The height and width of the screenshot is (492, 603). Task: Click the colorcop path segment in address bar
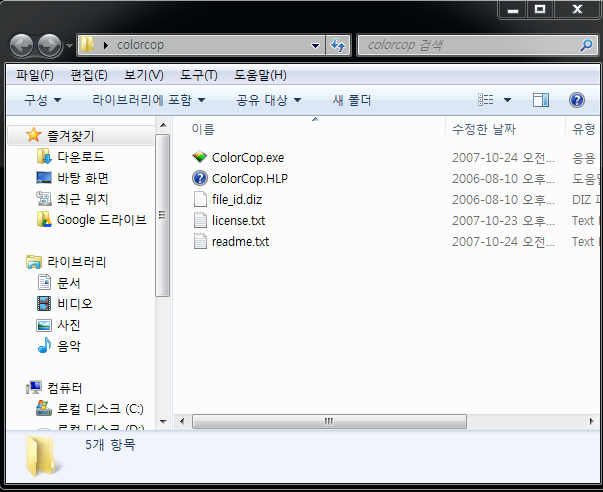click(x=140, y=45)
